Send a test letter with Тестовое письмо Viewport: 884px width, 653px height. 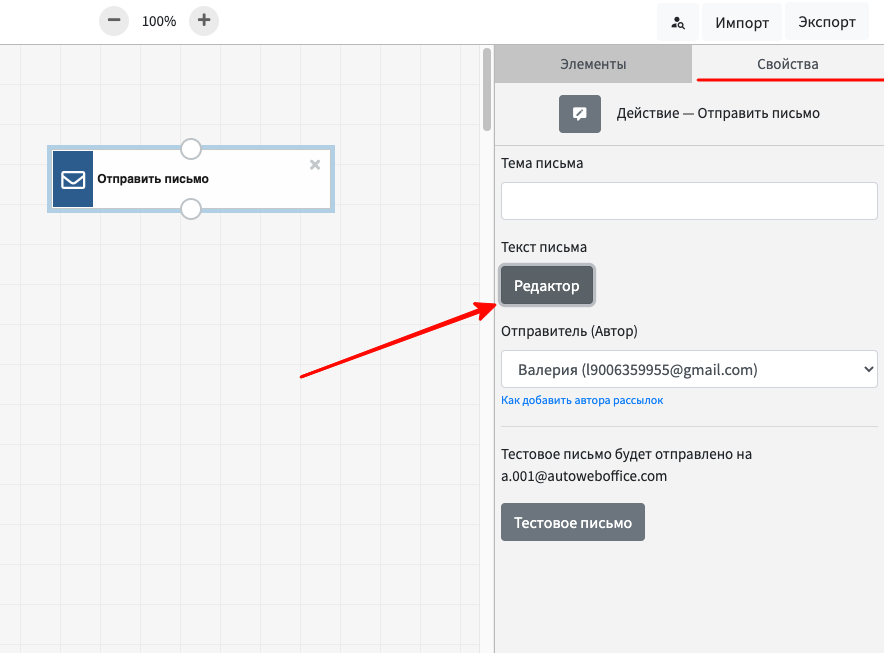[x=573, y=522]
